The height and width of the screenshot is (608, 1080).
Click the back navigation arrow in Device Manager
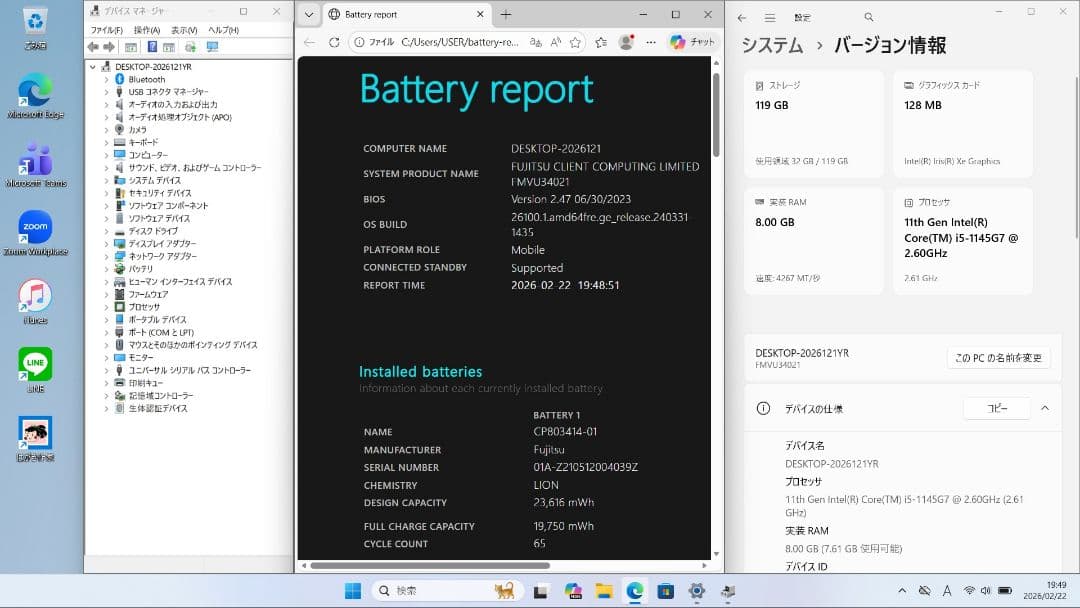coord(92,46)
